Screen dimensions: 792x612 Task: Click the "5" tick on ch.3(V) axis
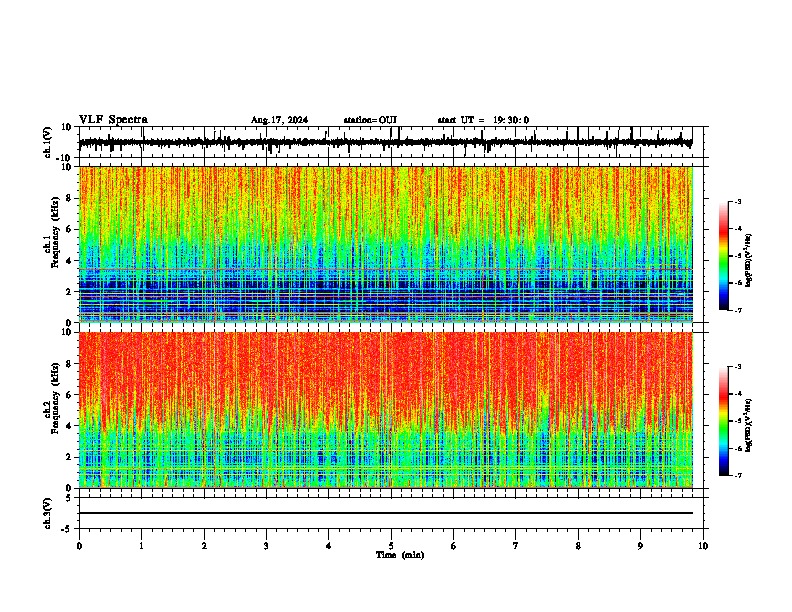[70, 498]
